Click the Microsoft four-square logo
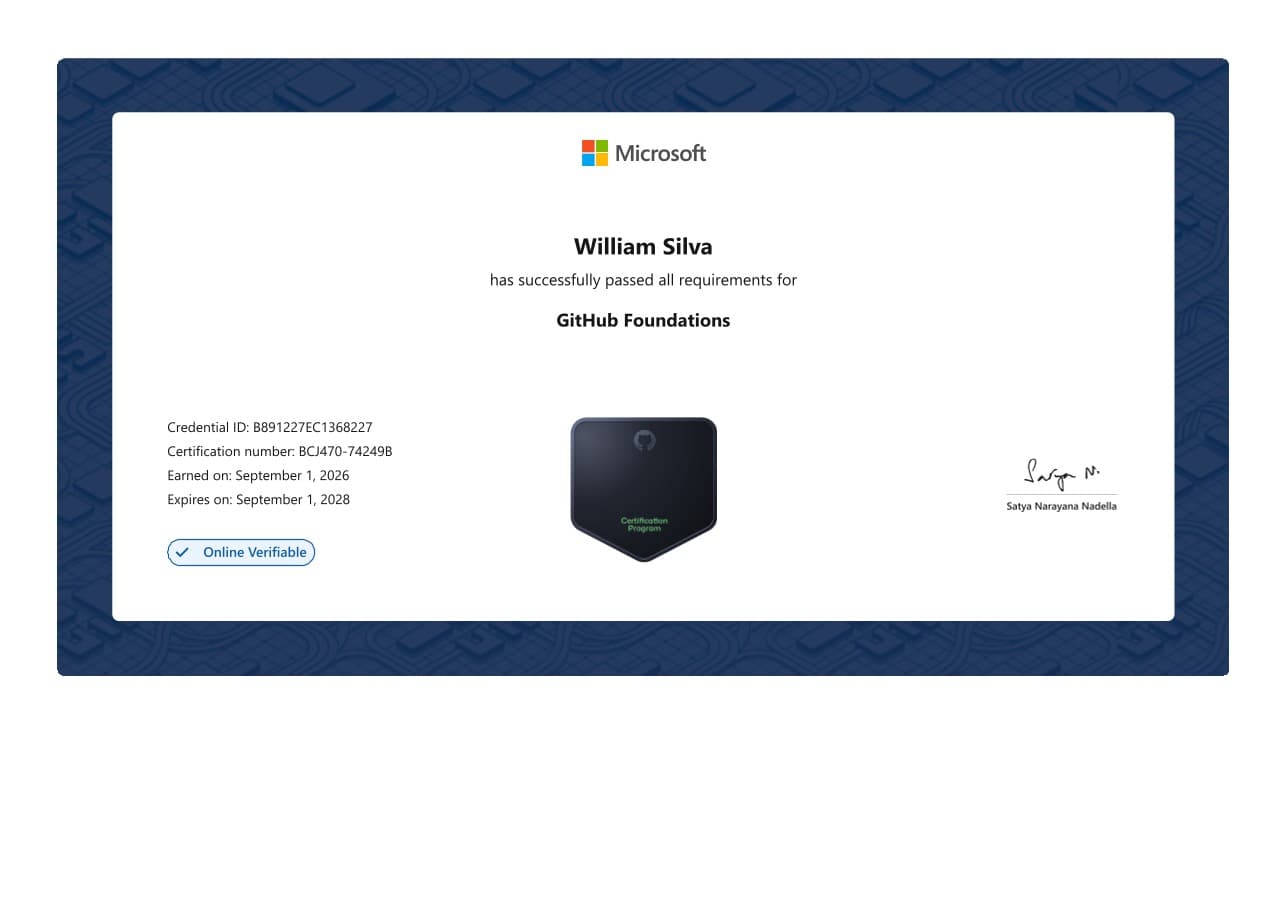The height and width of the screenshot is (908, 1286). (595, 153)
